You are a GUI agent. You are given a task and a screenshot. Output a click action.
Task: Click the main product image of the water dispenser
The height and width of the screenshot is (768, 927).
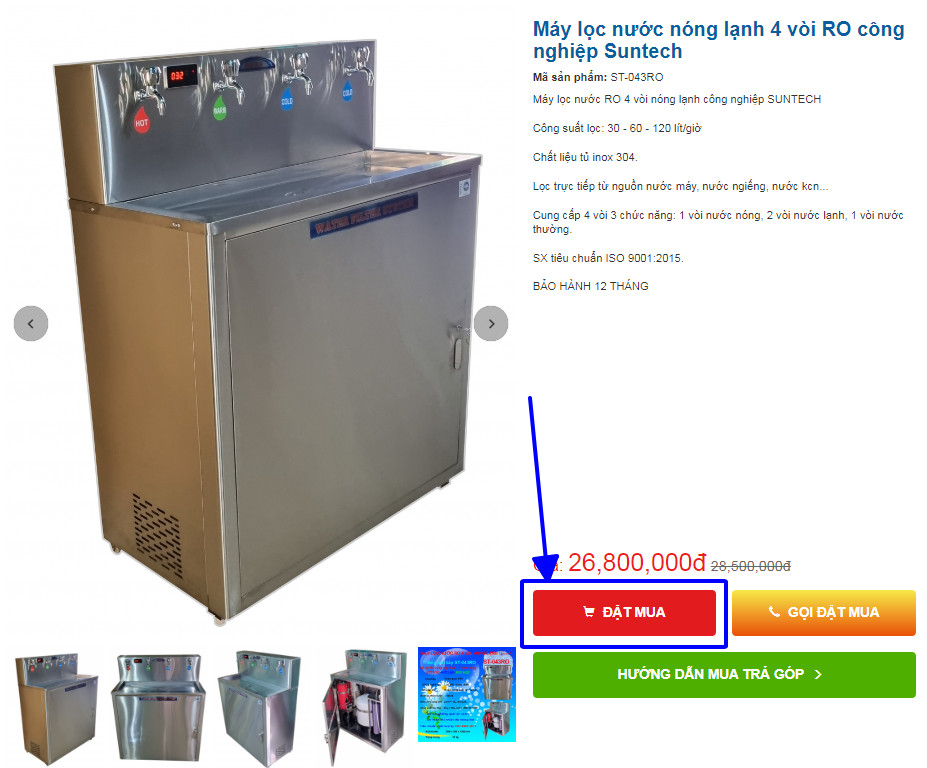(267, 331)
